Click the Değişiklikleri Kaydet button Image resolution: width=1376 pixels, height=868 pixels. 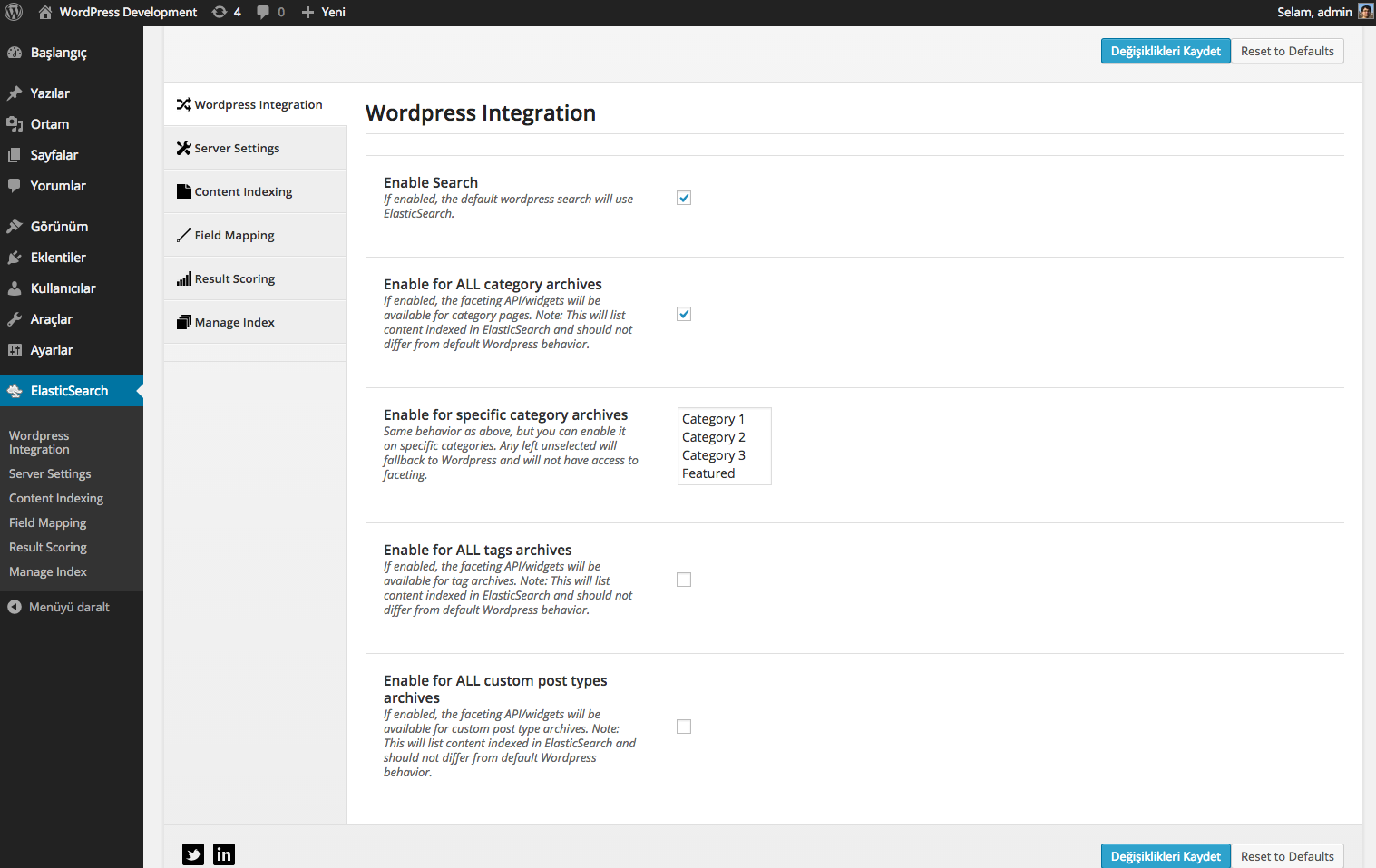pyautogui.click(x=1166, y=51)
